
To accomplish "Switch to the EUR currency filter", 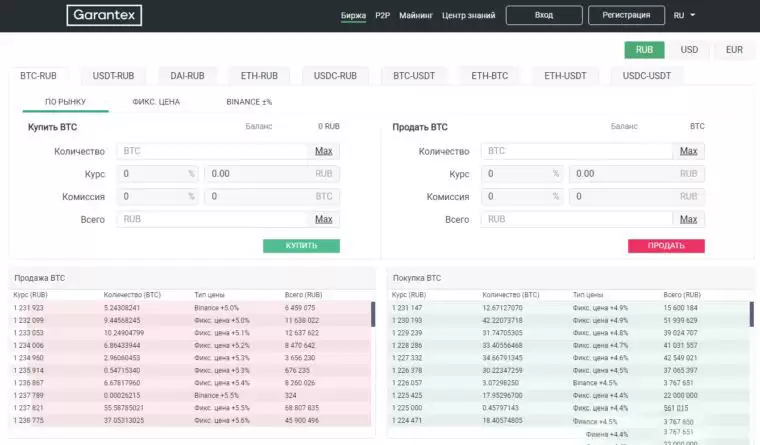I will click(x=734, y=49).
